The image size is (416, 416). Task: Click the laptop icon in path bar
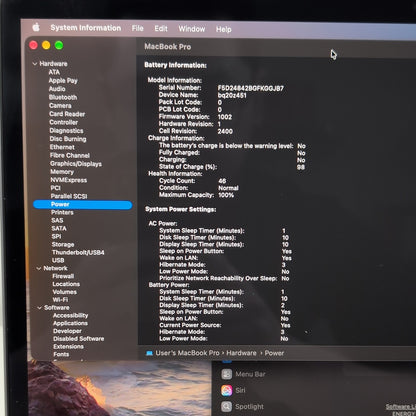coord(149,353)
